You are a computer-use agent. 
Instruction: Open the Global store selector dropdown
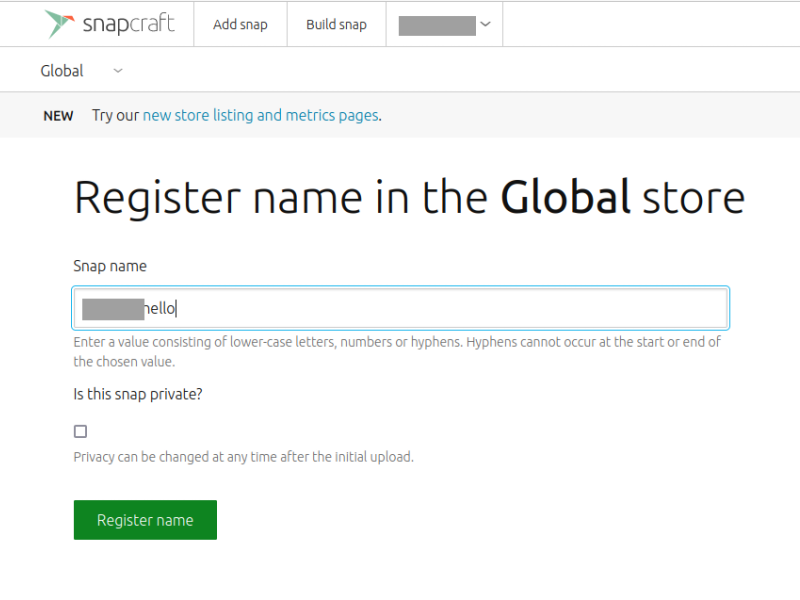[82, 70]
